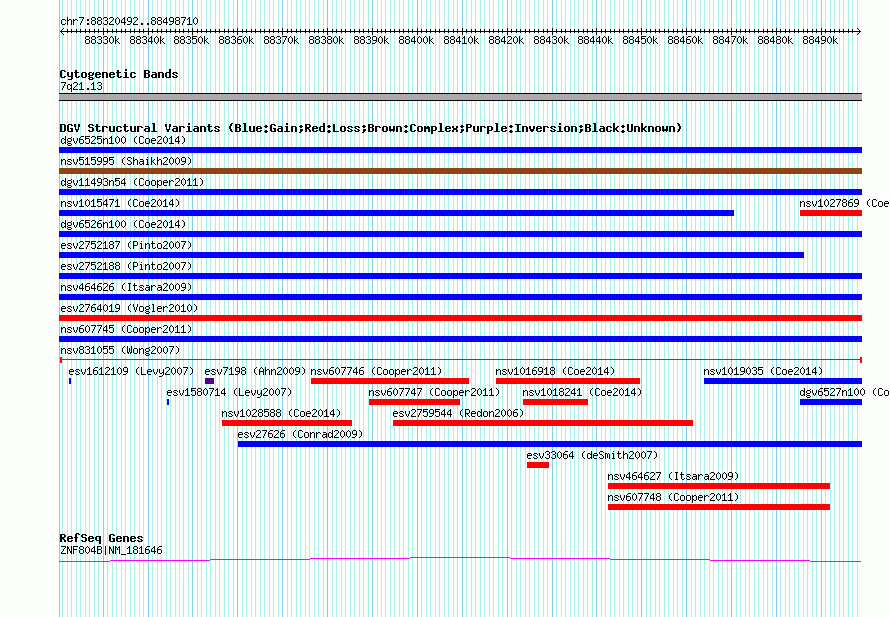This screenshot has height=617, width=890.
Task: Click the 88330k ruler tick label
Action: pyautogui.click(x=102, y=40)
